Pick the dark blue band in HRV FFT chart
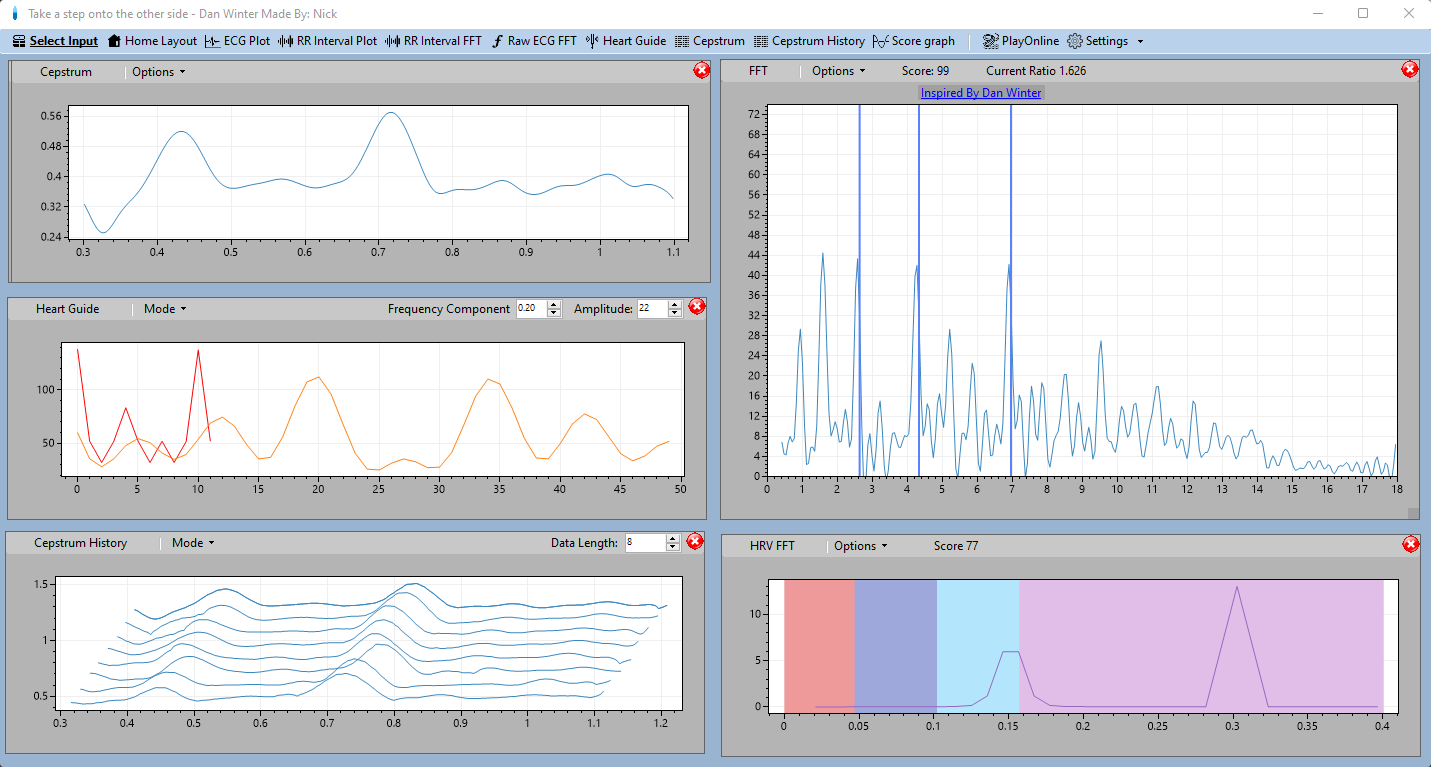The image size is (1431, 767). click(896, 645)
